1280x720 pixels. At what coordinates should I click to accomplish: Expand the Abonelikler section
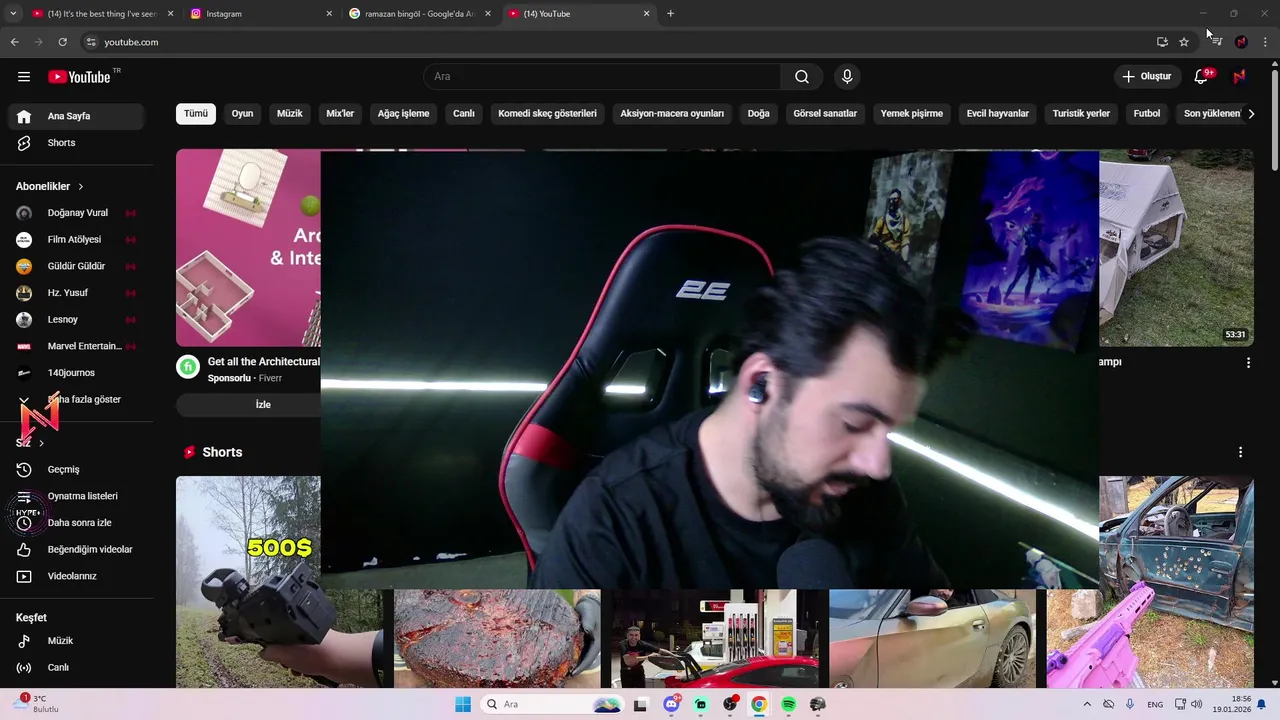pyautogui.click(x=50, y=186)
